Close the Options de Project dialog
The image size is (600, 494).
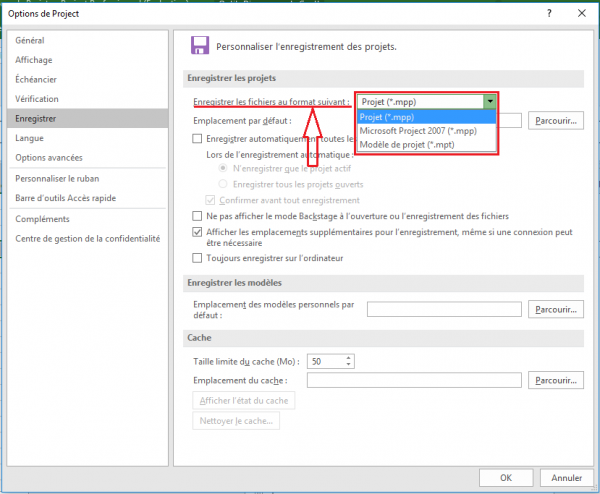click(x=580, y=13)
